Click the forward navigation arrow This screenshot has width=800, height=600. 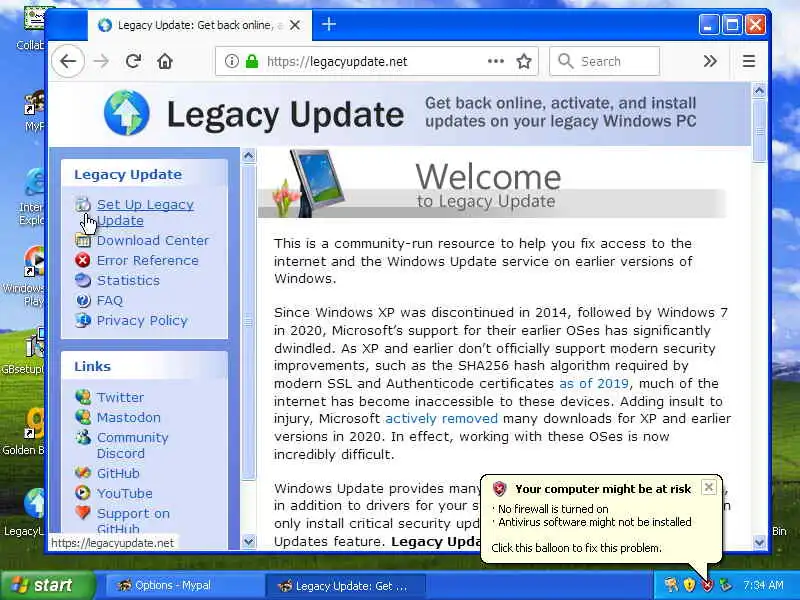tap(102, 61)
